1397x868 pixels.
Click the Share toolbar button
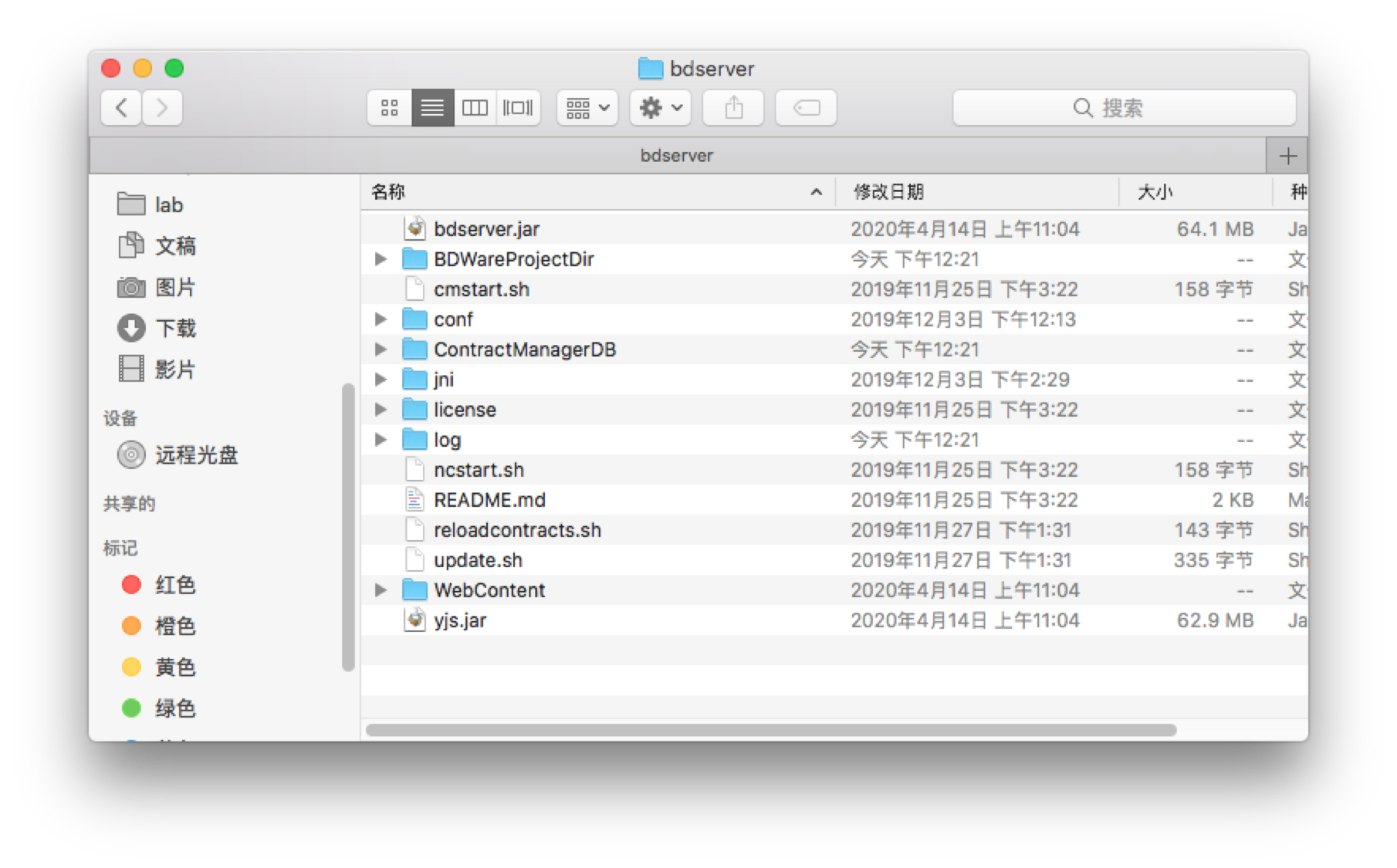point(733,108)
